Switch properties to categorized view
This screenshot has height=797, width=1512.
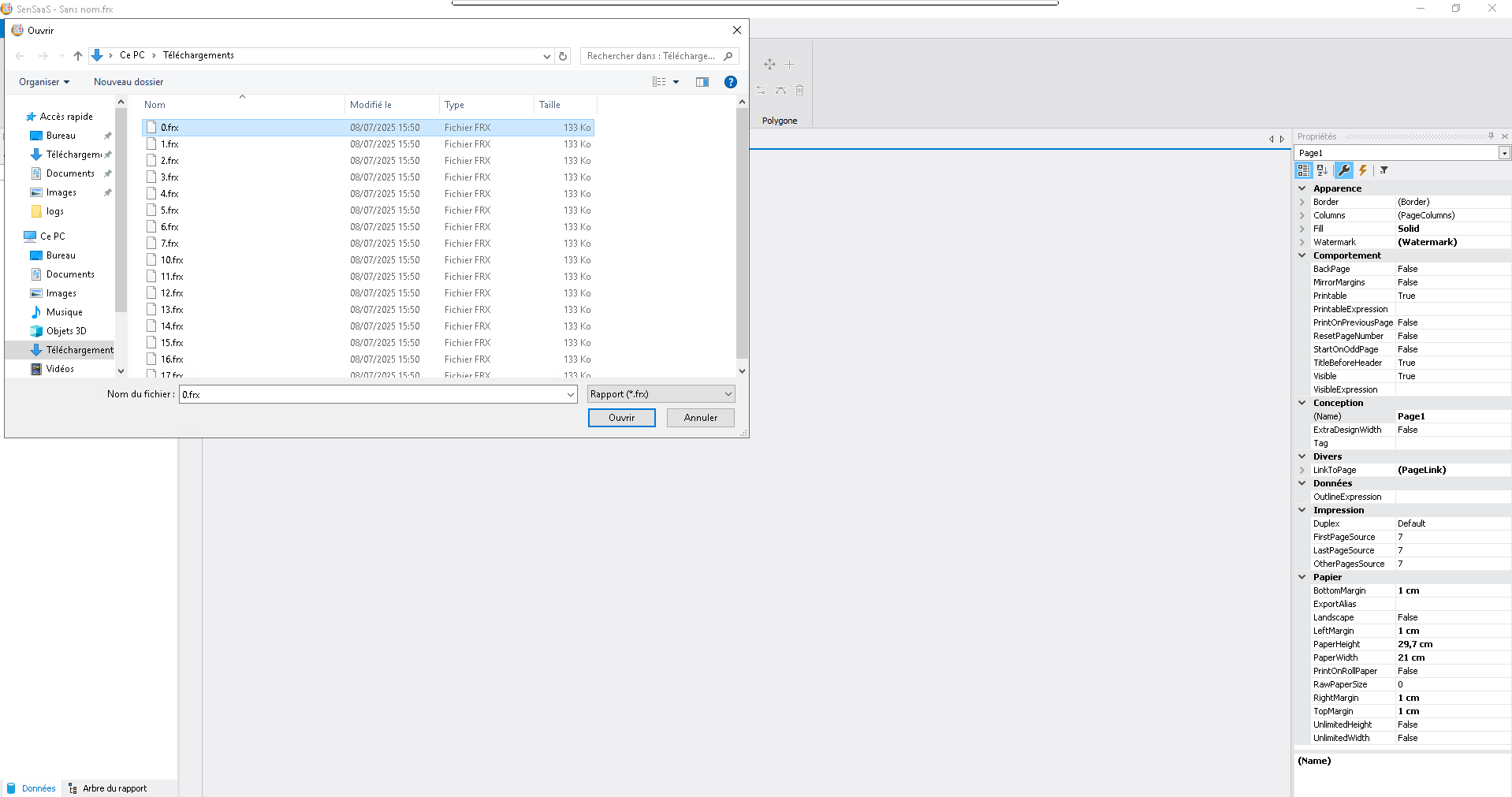[x=1303, y=170]
